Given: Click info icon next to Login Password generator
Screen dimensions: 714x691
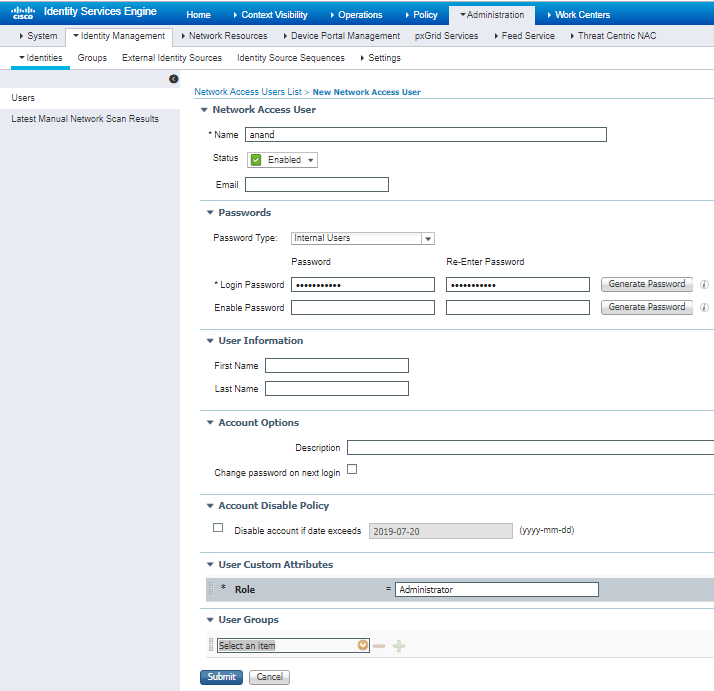Looking at the screenshot, I should [704, 284].
